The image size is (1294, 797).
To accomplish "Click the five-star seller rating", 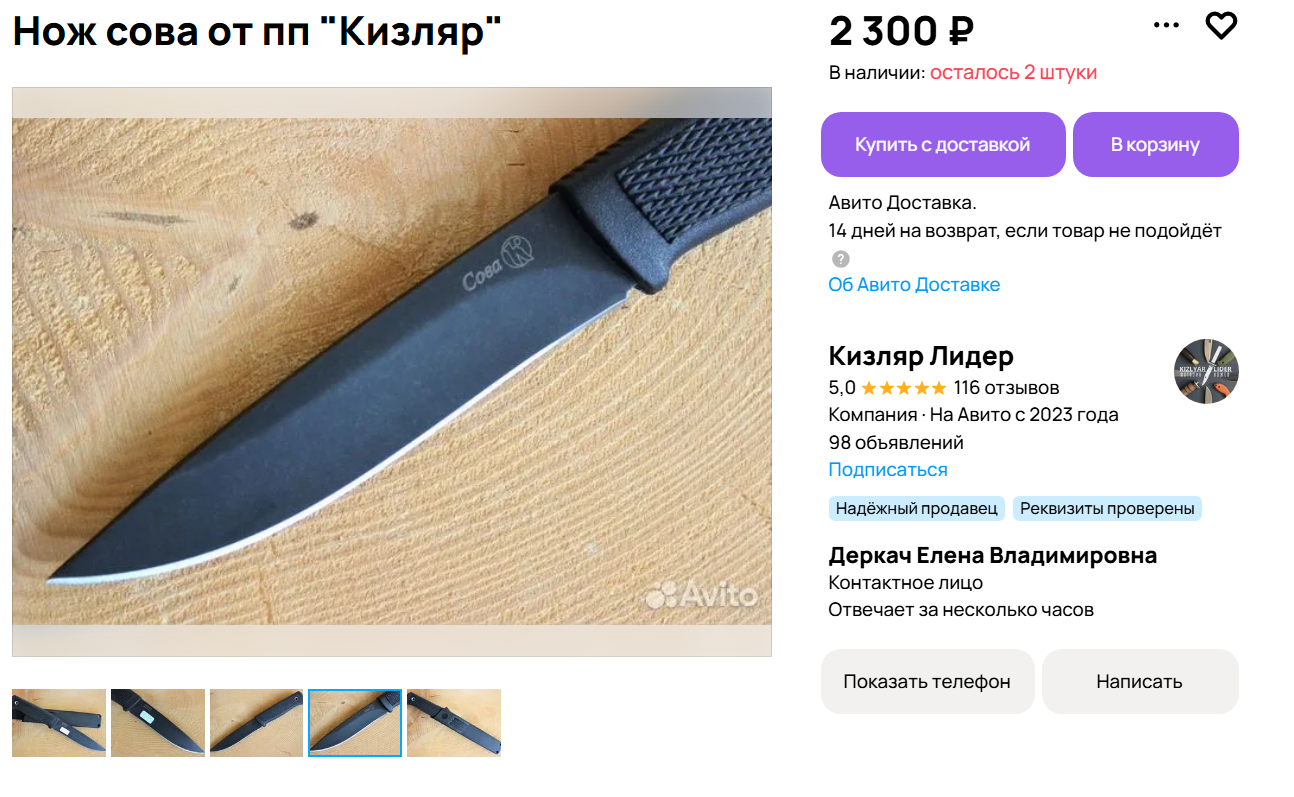I will (903, 388).
